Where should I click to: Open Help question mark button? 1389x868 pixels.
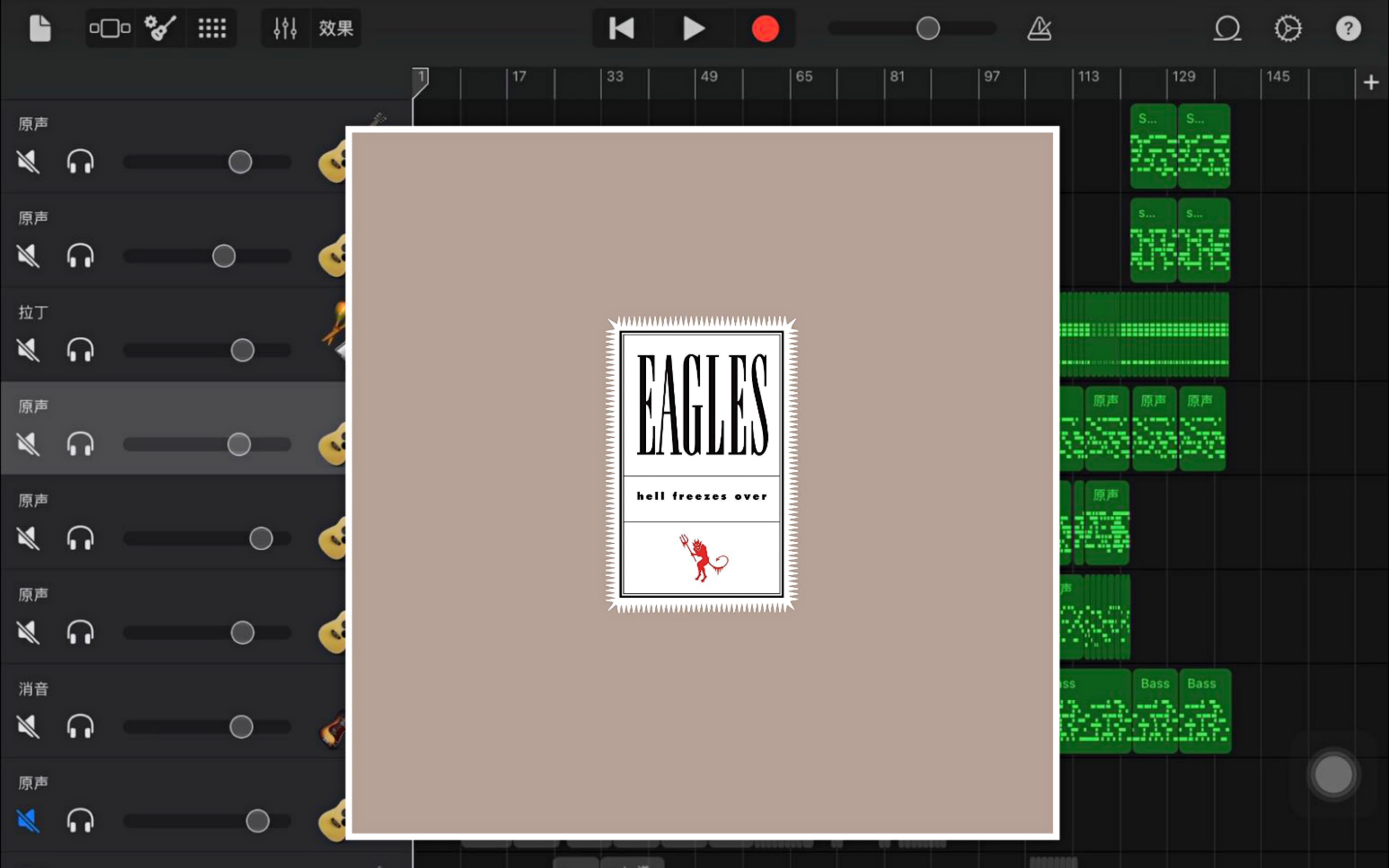pos(1348,28)
